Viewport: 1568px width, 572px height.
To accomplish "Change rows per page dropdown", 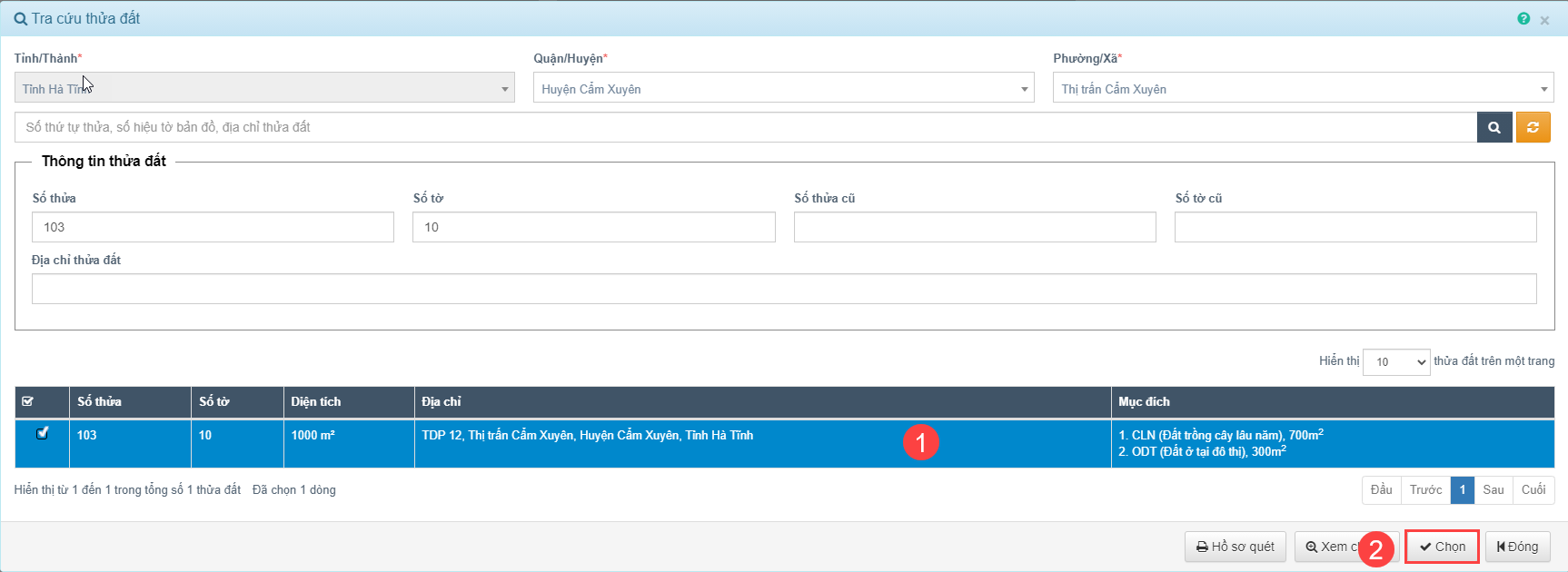I will 1396,362.
